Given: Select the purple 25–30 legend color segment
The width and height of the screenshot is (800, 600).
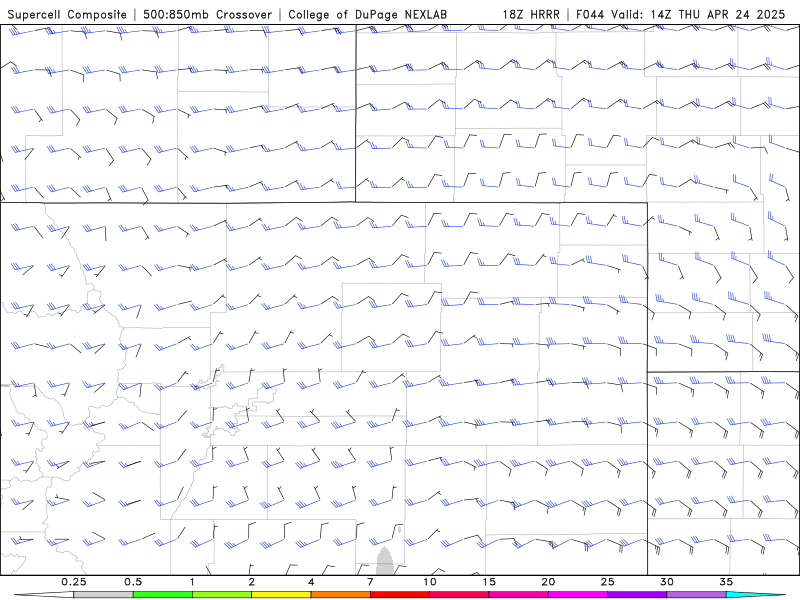Looking at the screenshot, I should click(x=637, y=595).
